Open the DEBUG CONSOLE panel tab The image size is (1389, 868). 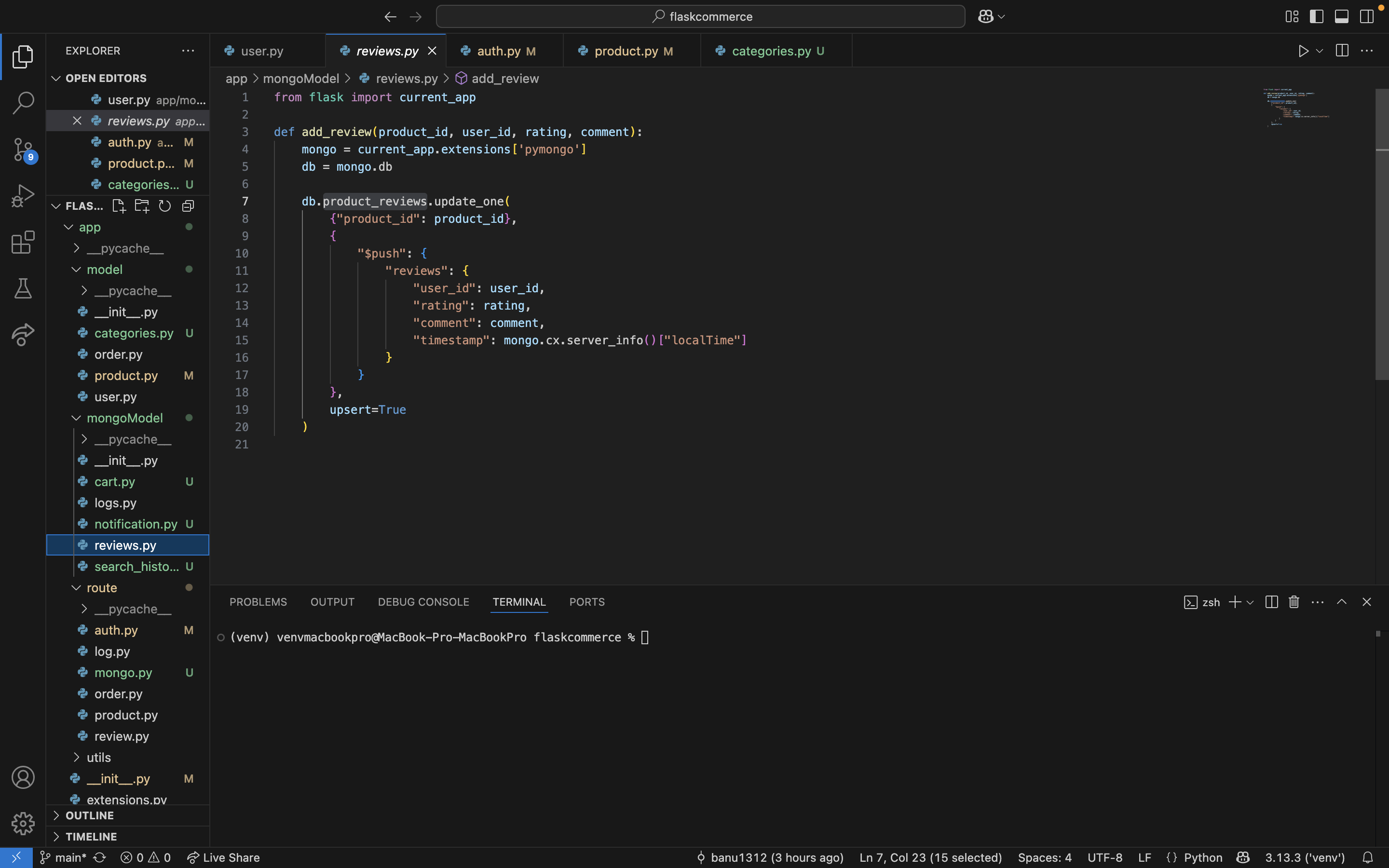coord(423,602)
